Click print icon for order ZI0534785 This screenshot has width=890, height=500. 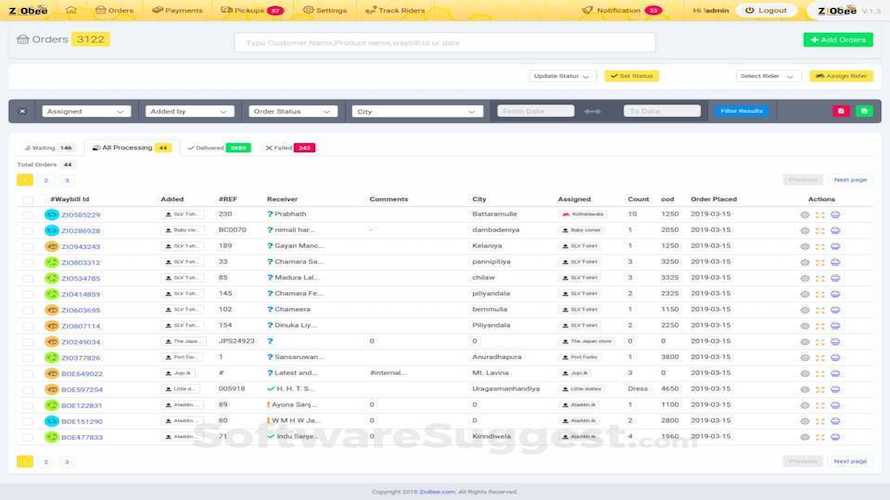point(835,279)
